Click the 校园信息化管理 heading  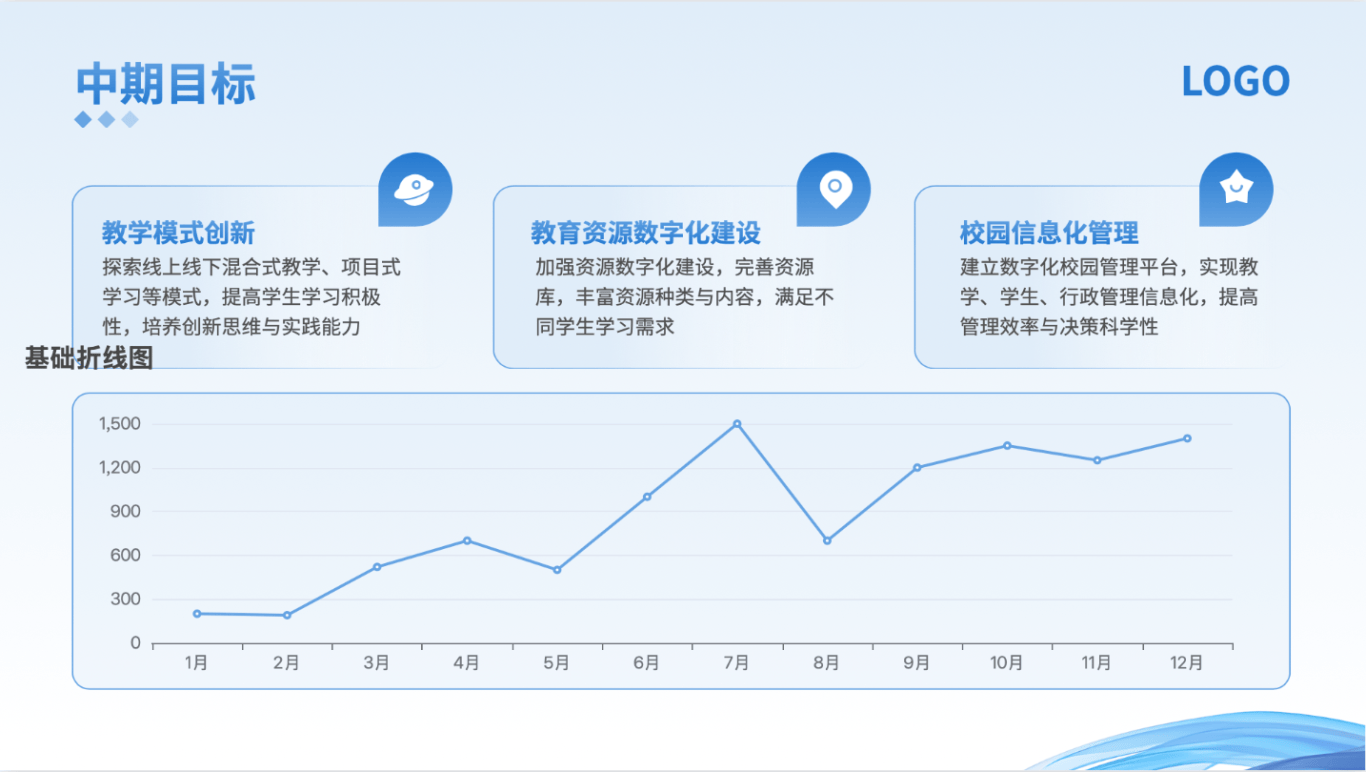(1049, 234)
